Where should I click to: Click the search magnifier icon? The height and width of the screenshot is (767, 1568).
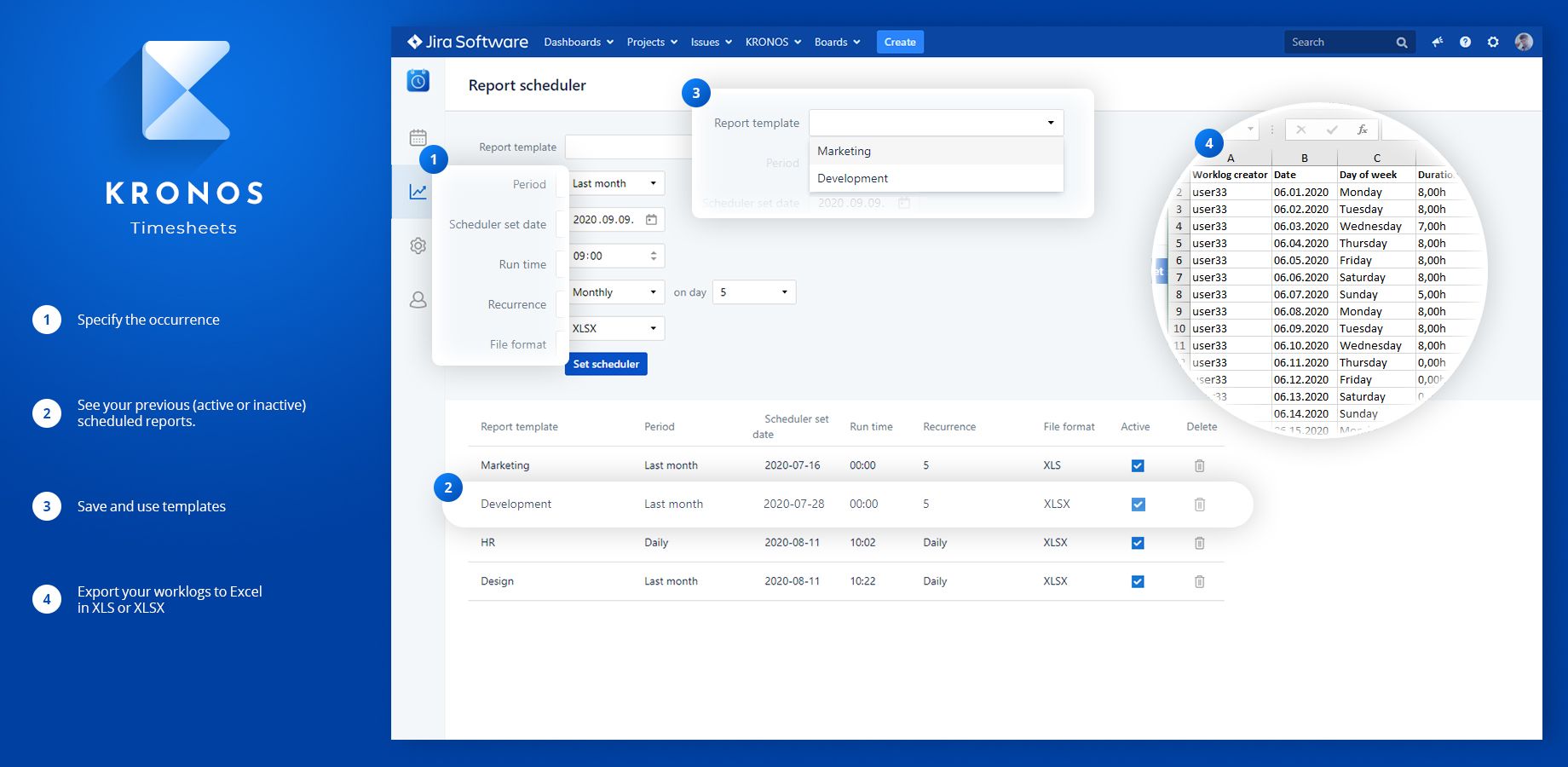pyautogui.click(x=1402, y=43)
